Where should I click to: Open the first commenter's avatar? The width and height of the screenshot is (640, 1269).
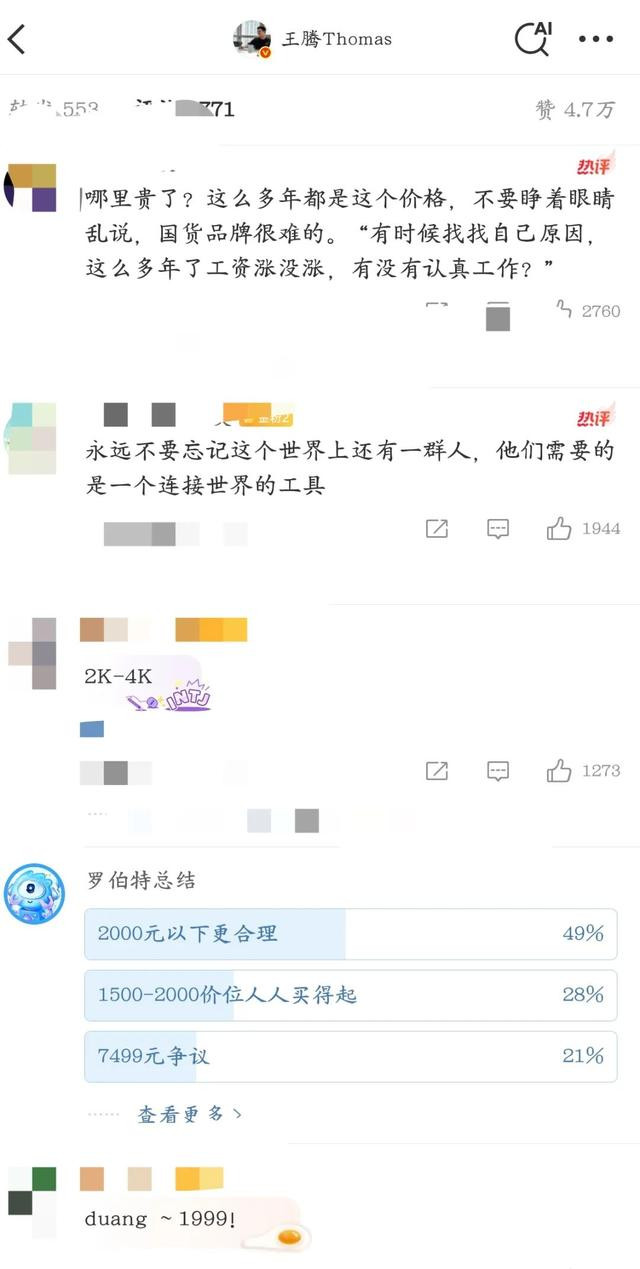tap(31, 187)
